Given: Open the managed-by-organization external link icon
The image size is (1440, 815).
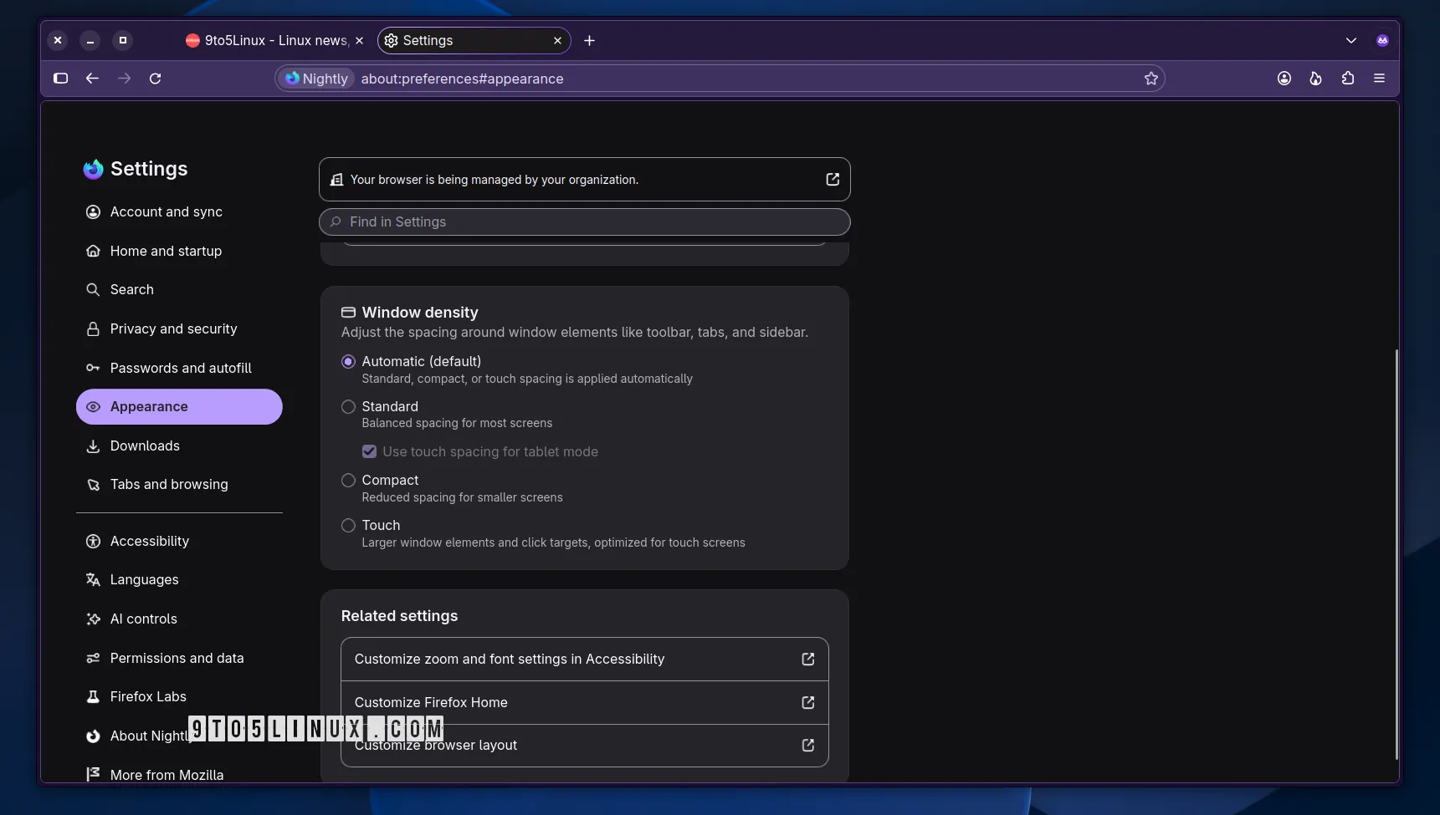Looking at the screenshot, I should tap(832, 179).
